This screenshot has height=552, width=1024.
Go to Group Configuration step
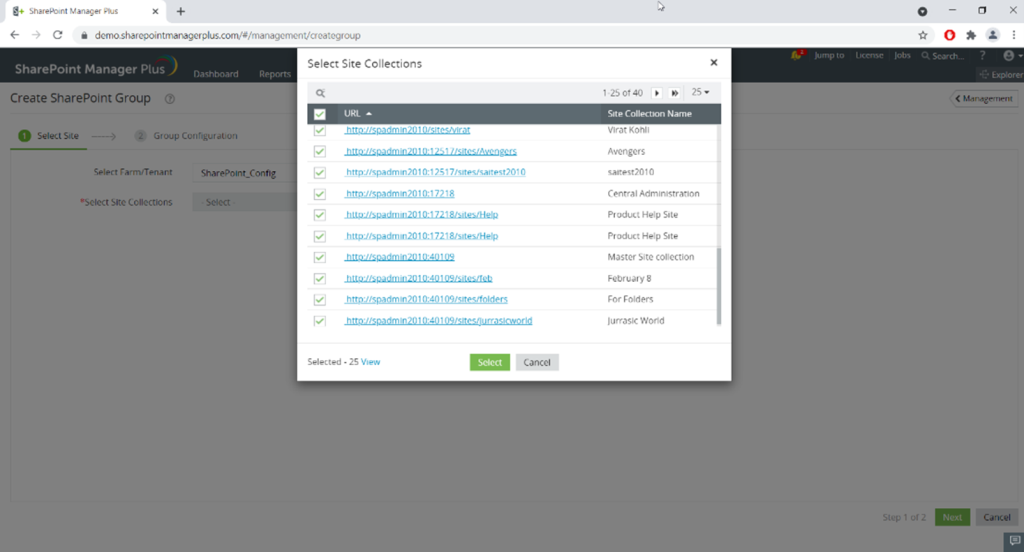[x=186, y=136]
